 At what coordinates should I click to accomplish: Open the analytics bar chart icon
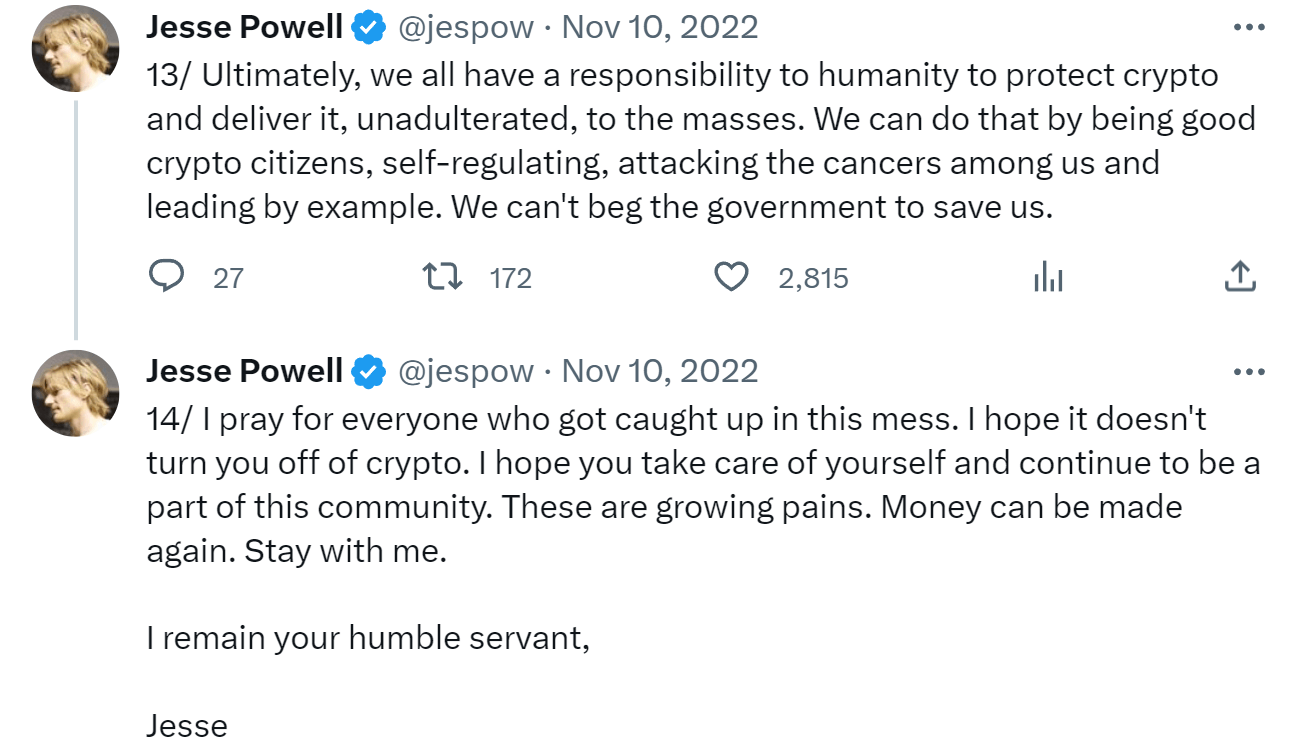click(x=1048, y=277)
